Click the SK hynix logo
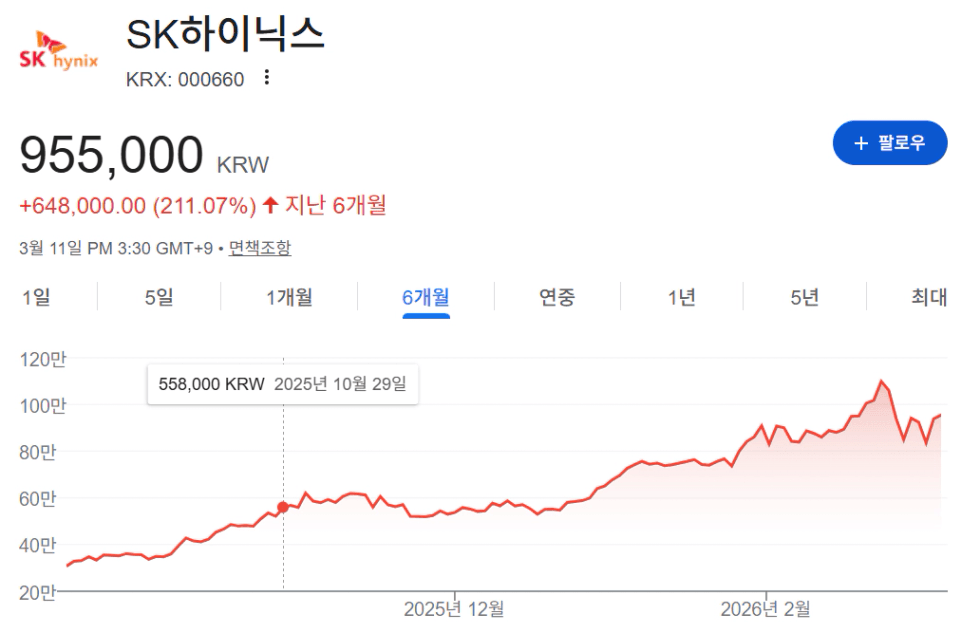 58,51
